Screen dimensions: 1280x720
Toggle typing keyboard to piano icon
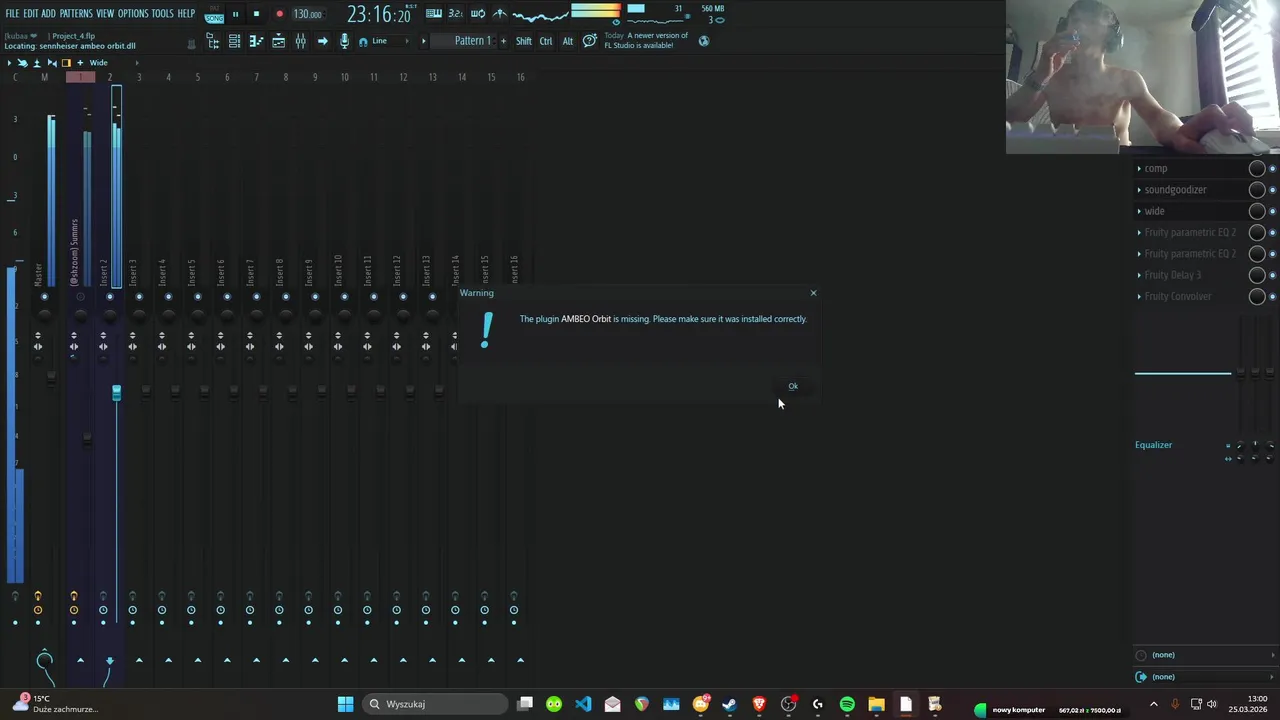point(434,14)
